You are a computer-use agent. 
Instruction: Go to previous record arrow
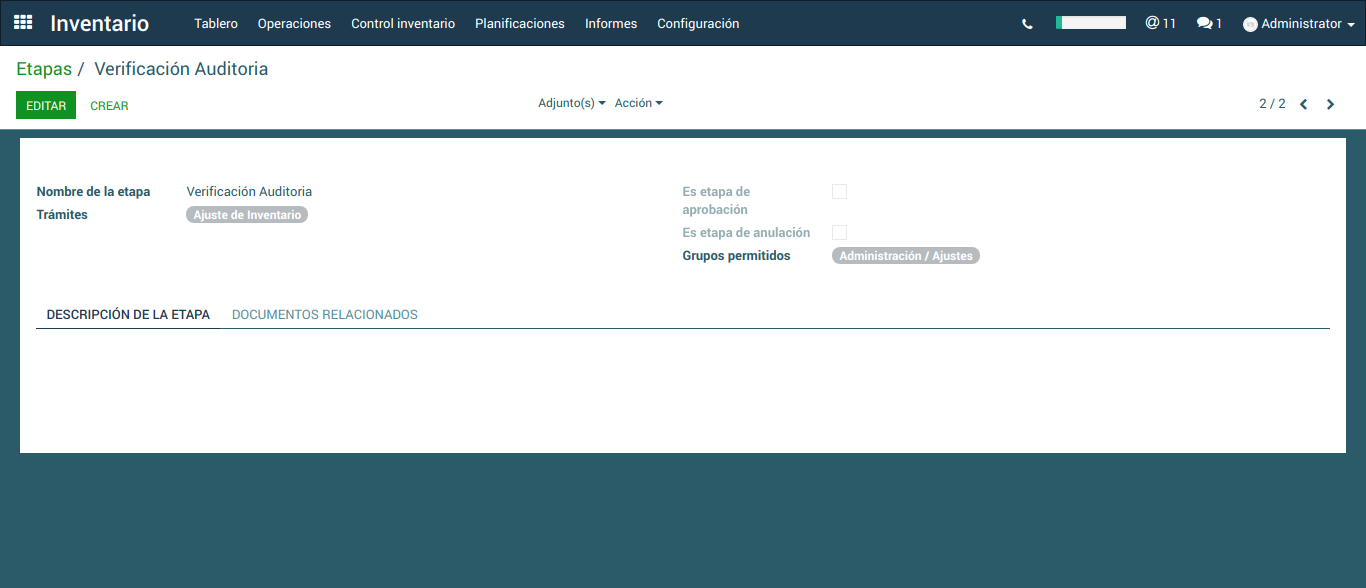click(1304, 104)
